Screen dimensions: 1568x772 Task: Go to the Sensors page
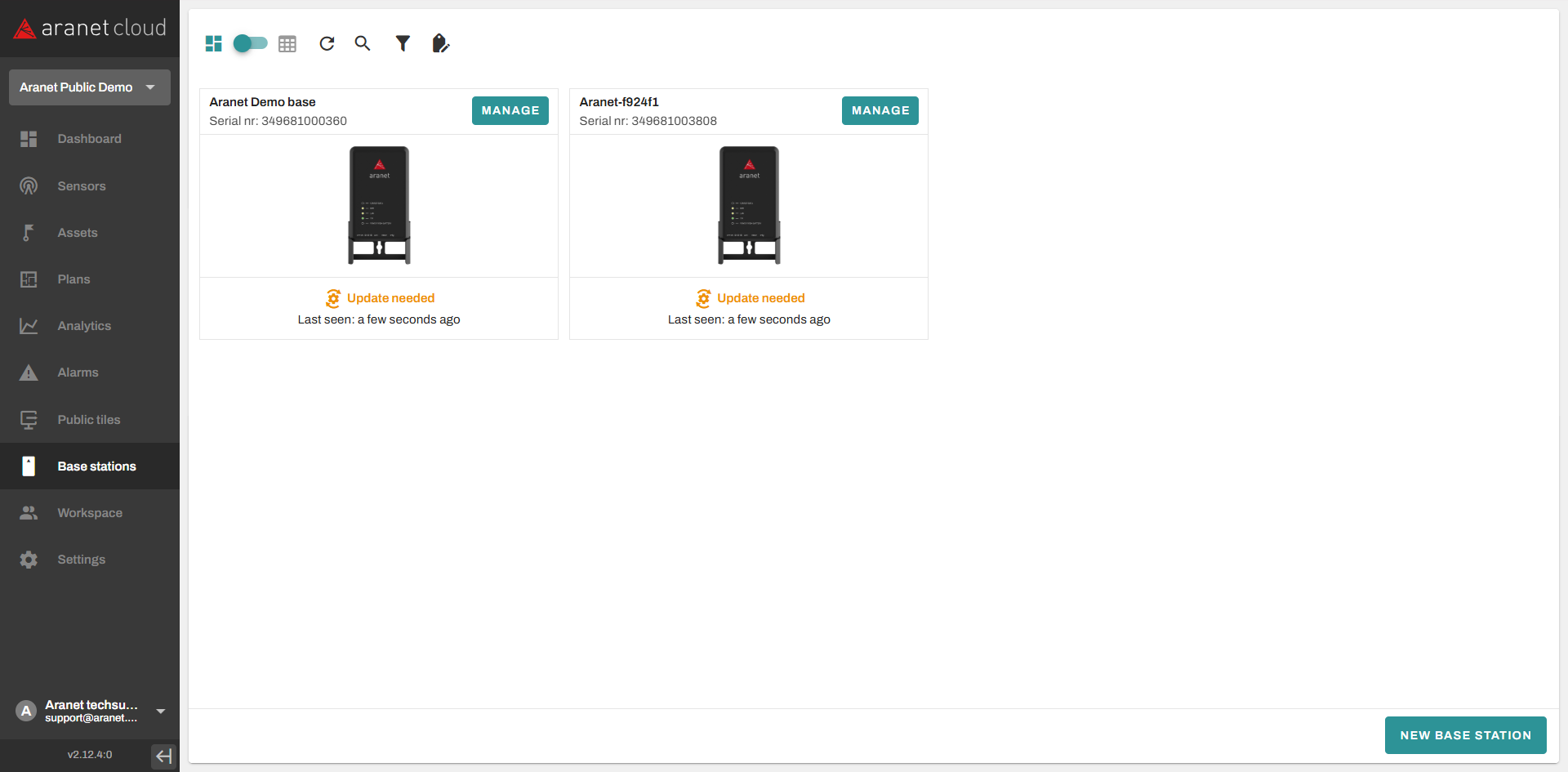click(x=82, y=186)
